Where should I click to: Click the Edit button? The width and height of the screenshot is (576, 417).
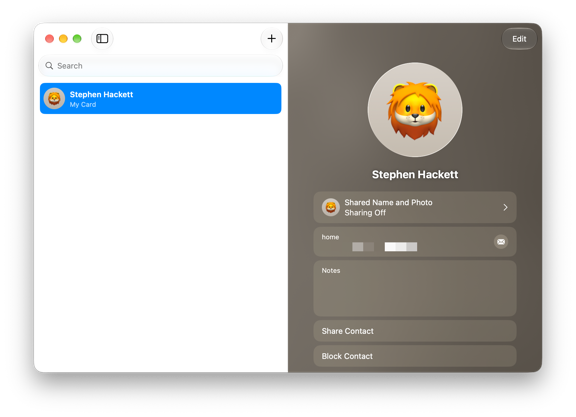pyautogui.click(x=519, y=39)
